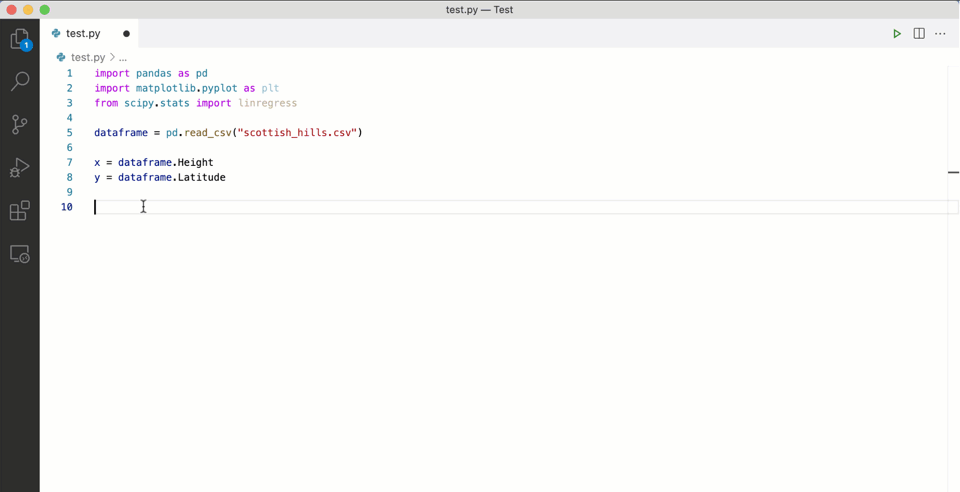Image resolution: width=960 pixels, height=492 pixels.
Task: Click line number 8 in the gutter
Action: coord(69,177)
